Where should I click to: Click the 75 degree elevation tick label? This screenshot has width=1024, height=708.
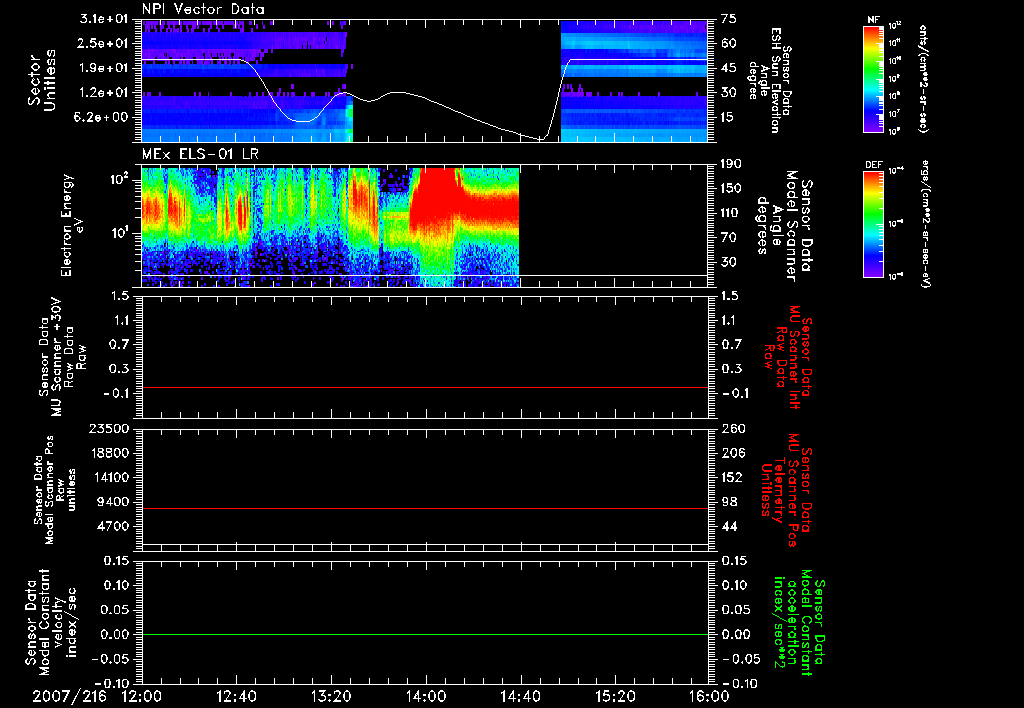(729, 19)
